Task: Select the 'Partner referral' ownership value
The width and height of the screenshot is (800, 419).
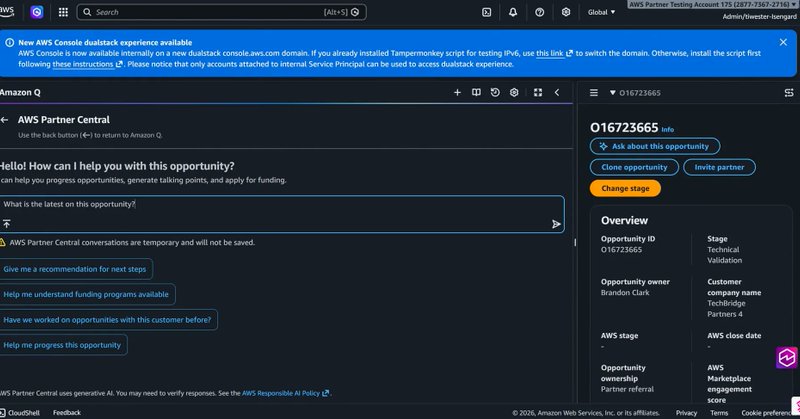Action: point(627,389)
